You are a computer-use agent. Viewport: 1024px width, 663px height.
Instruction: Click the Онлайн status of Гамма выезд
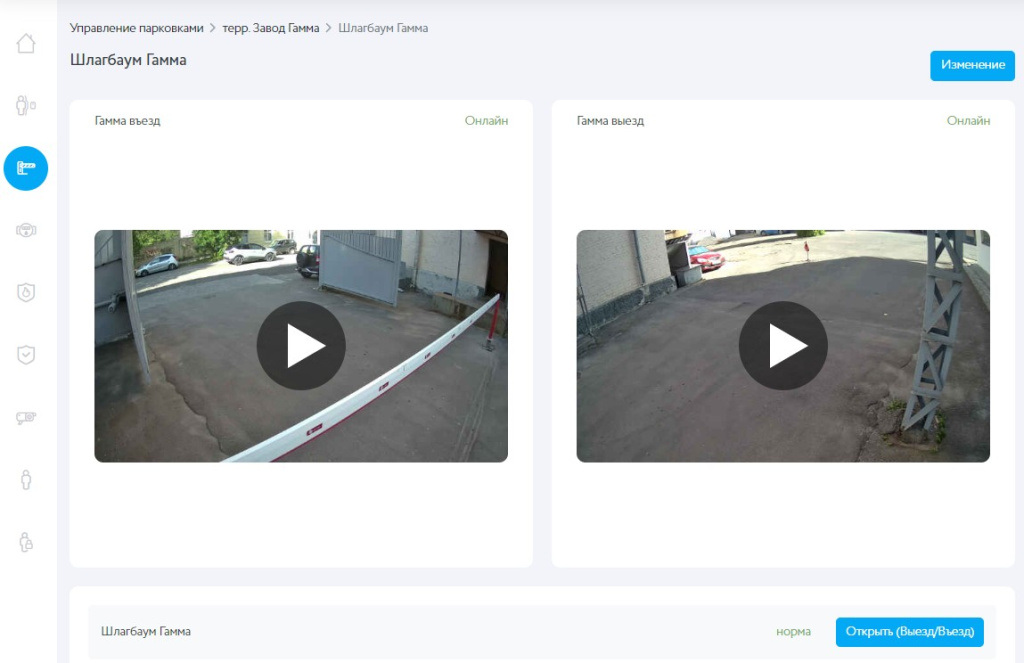click(968, 121)
